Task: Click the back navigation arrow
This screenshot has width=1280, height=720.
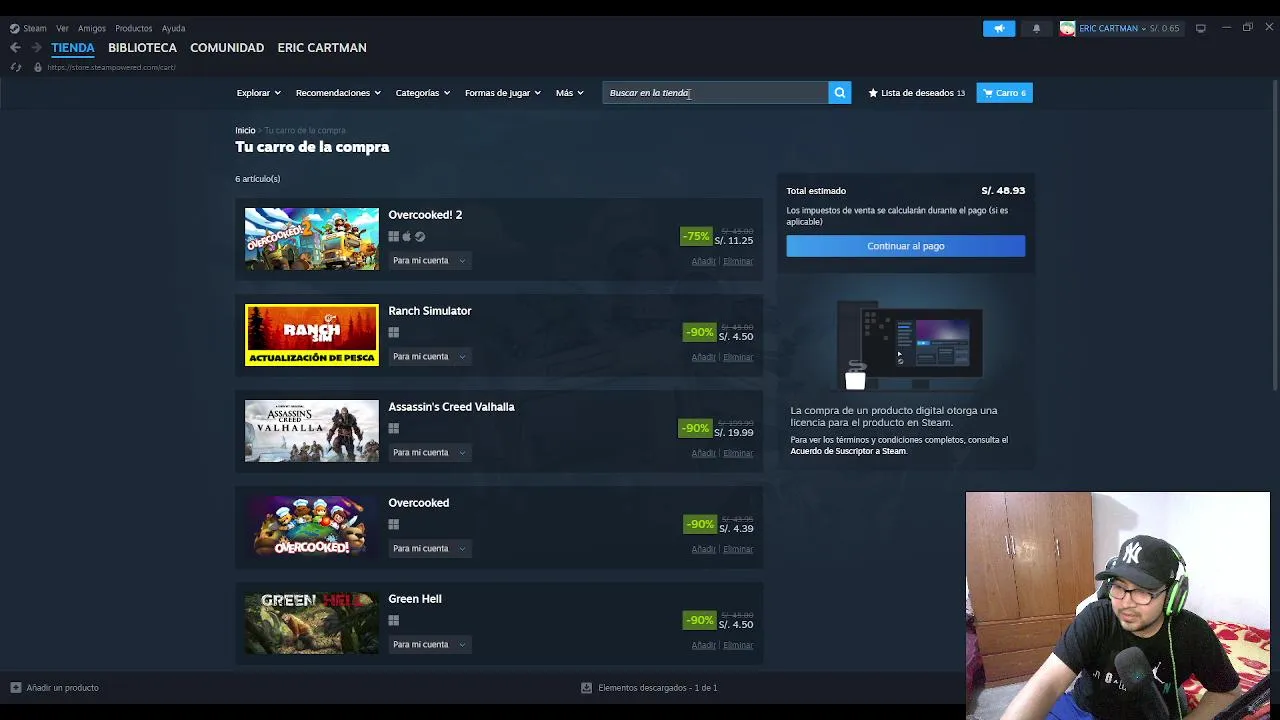Action: click(15, 47)
